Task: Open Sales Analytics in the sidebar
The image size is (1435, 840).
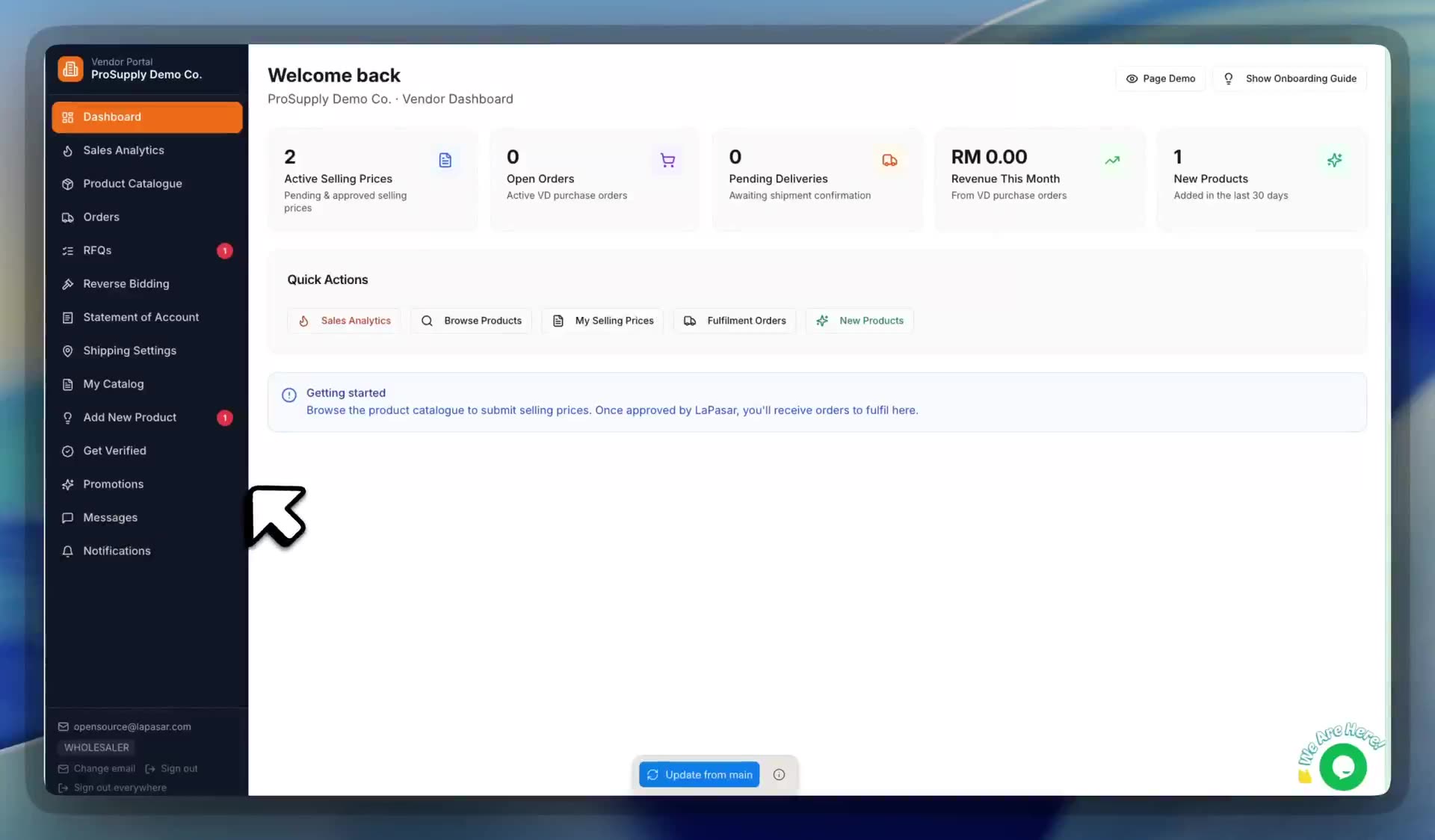Action: click(x=147, y=150)
